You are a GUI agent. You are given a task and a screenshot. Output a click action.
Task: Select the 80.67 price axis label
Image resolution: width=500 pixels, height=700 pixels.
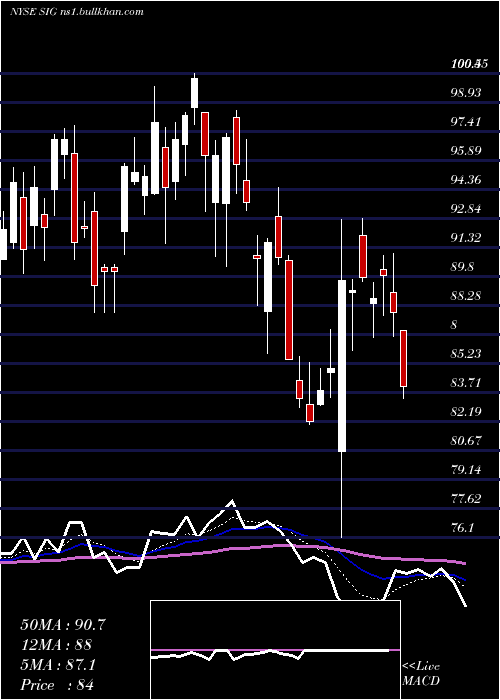click(x=467, y=441)
